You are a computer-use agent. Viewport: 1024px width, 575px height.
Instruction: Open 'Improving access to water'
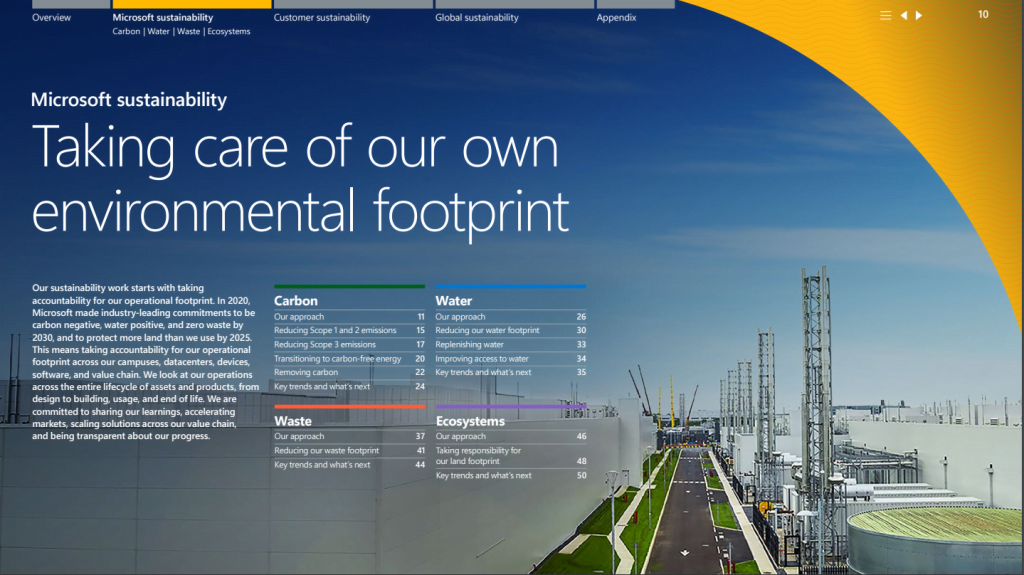(511, 358)
